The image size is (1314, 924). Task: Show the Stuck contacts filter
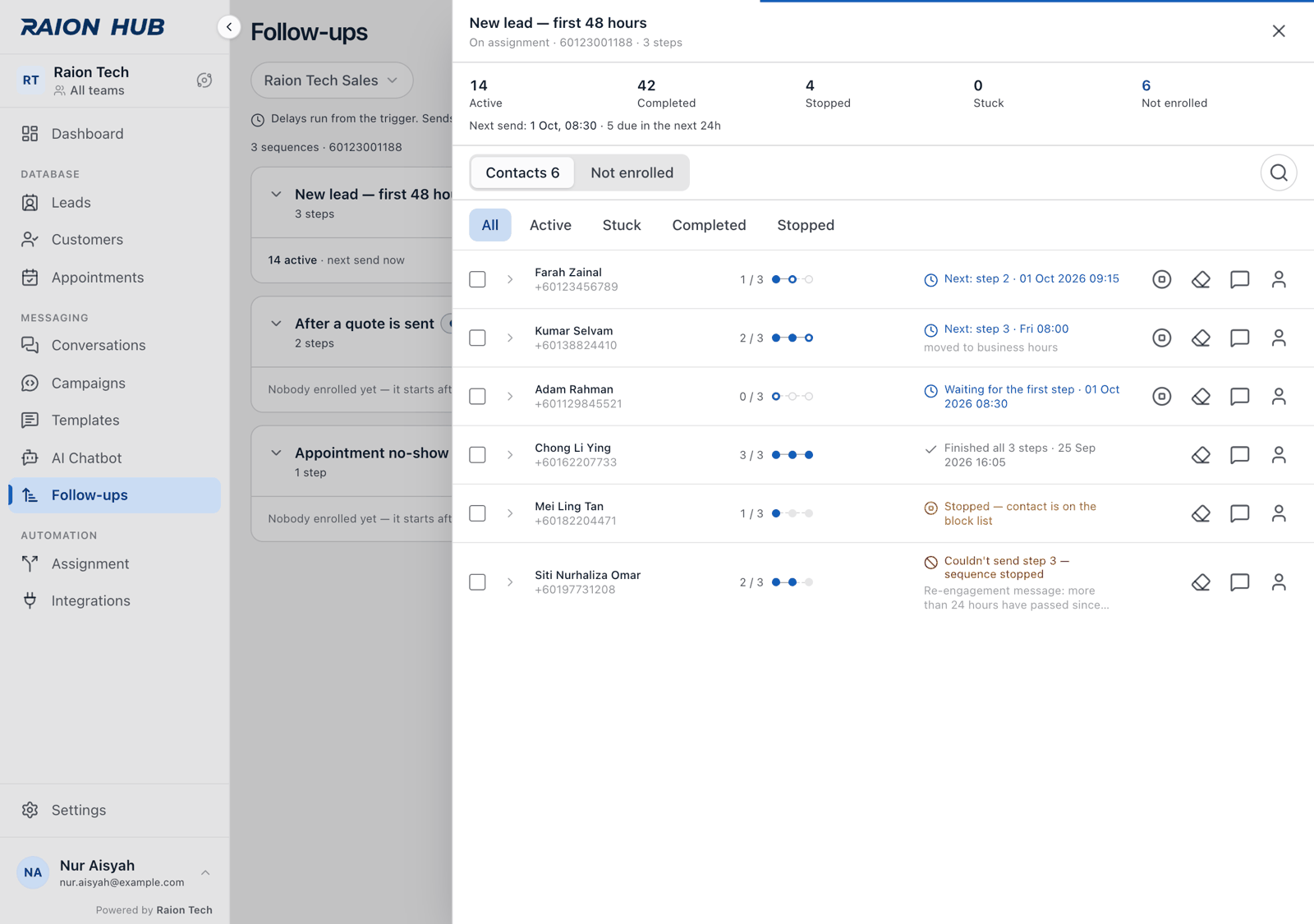pyautogui.click(x=622, y=225)
